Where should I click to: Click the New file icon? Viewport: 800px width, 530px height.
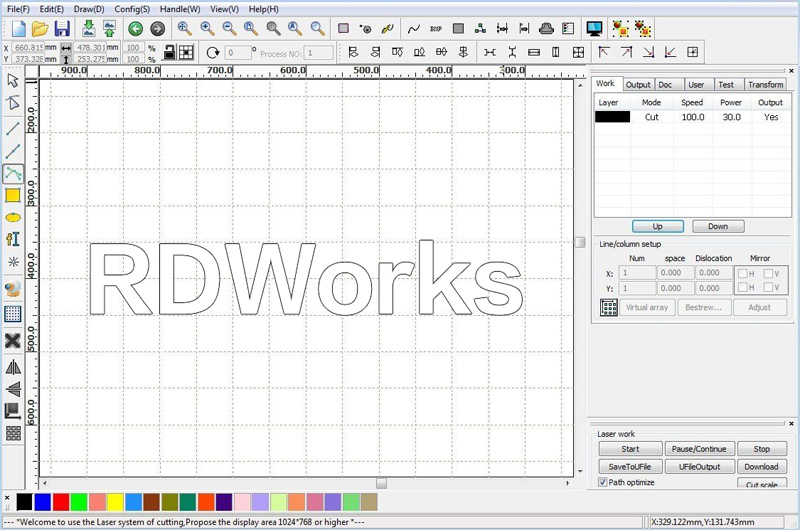(x=18, y=29)
